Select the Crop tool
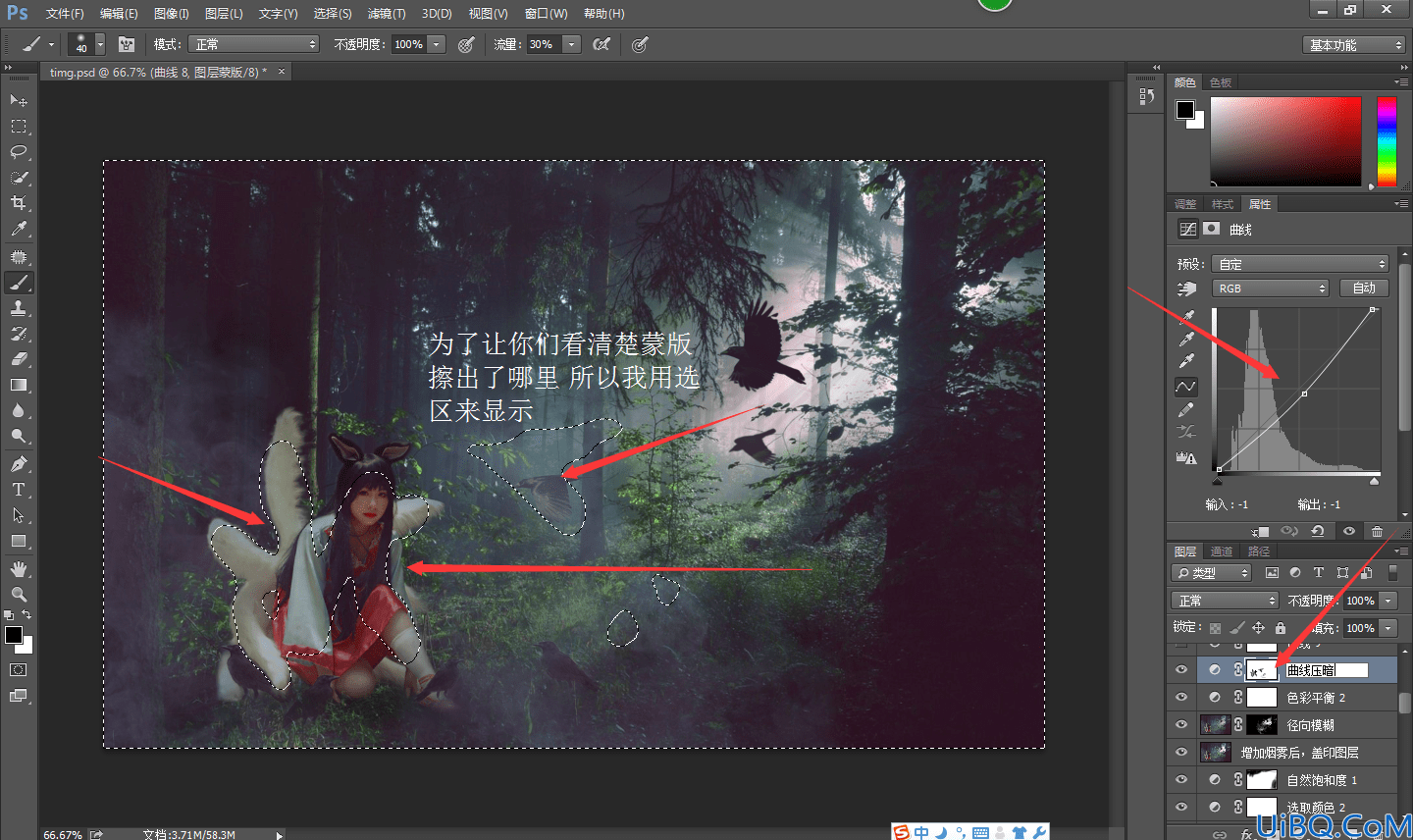Image resolution: width=1413 pixels, height=840 pixels. [x=19, y=203]
